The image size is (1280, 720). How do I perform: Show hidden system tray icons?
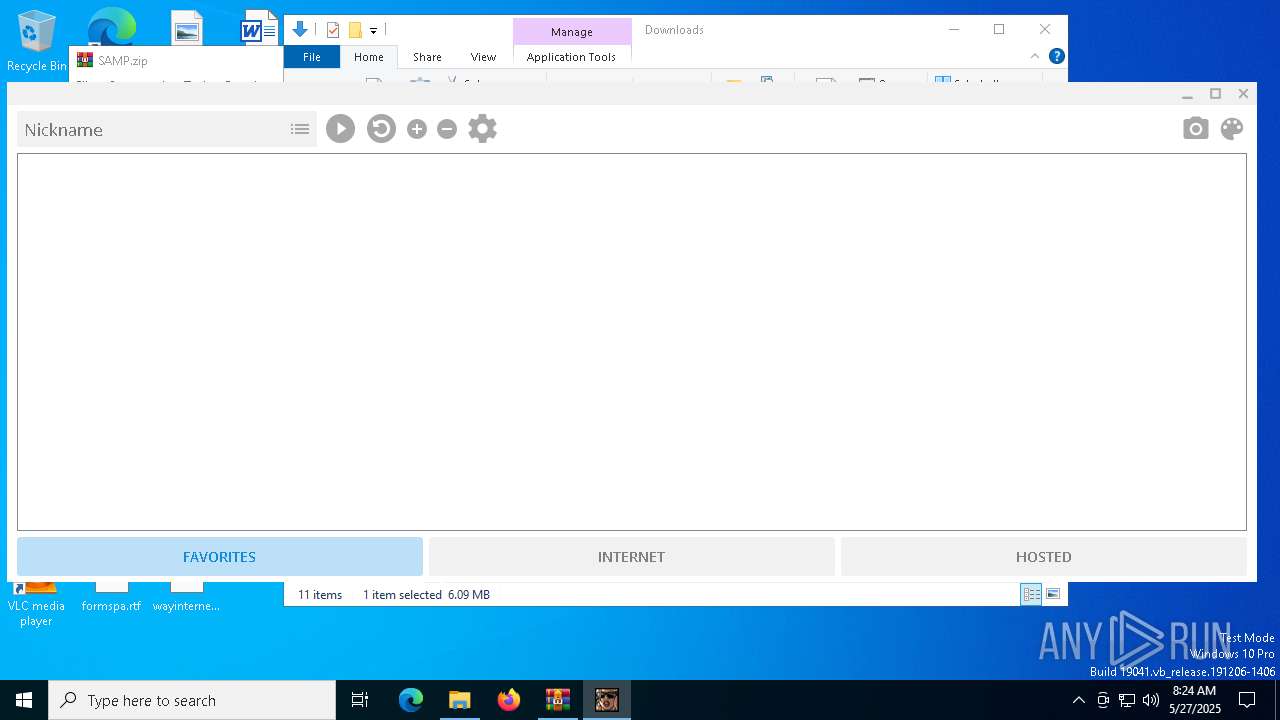coord(1078,700)
